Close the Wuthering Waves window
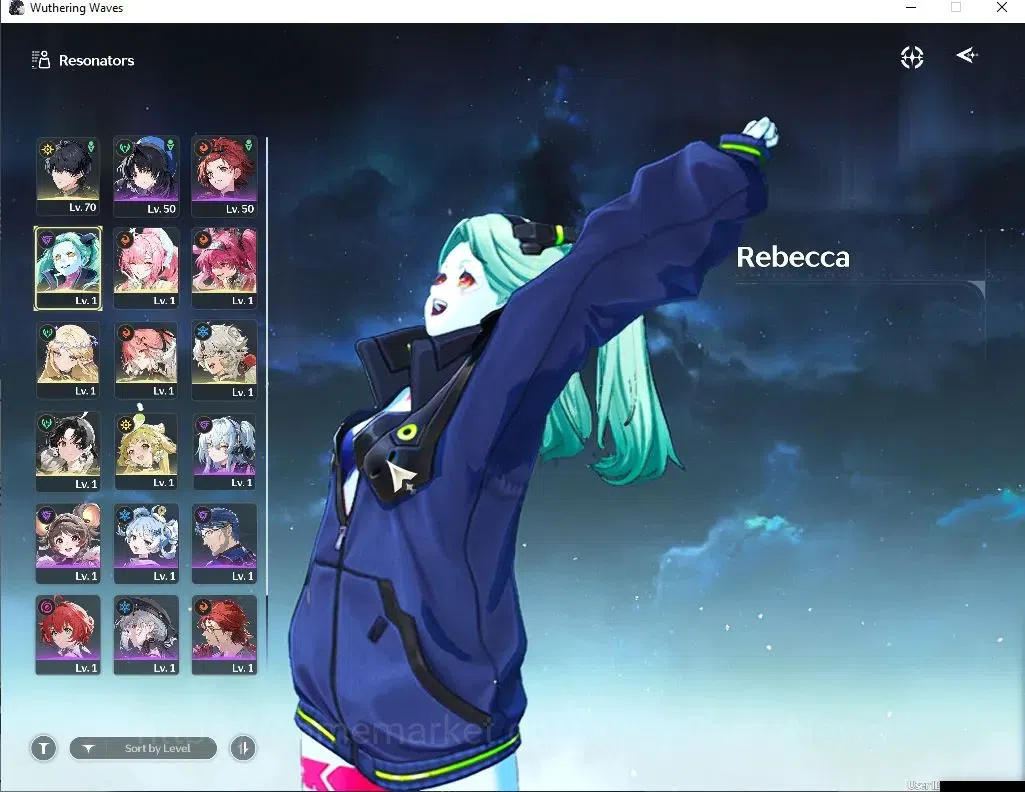1025x792 pixels. click(x=1001, y=7)
